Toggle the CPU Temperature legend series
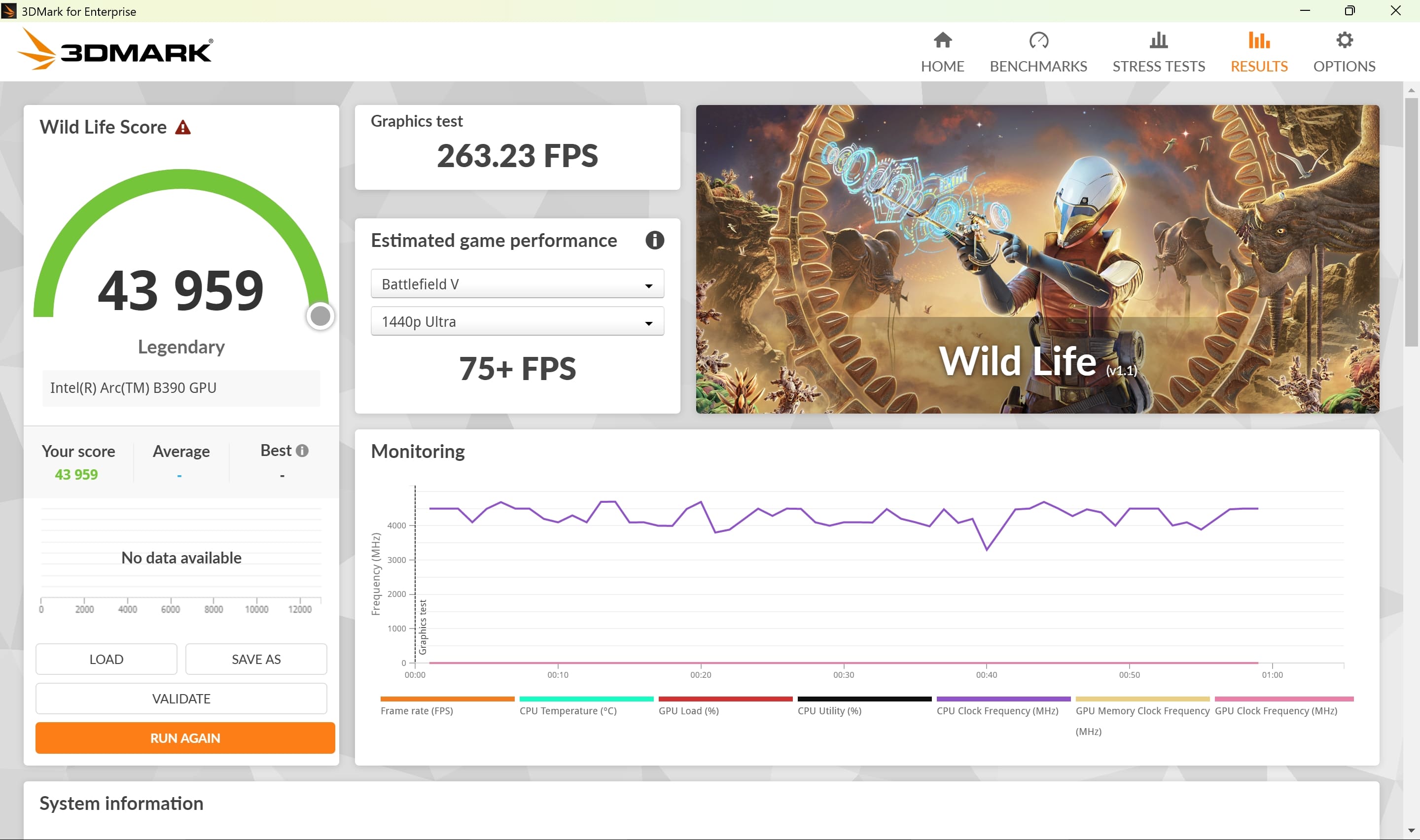Image resolution: width=1420 pixels, height=840 pixels. point(568,711)
